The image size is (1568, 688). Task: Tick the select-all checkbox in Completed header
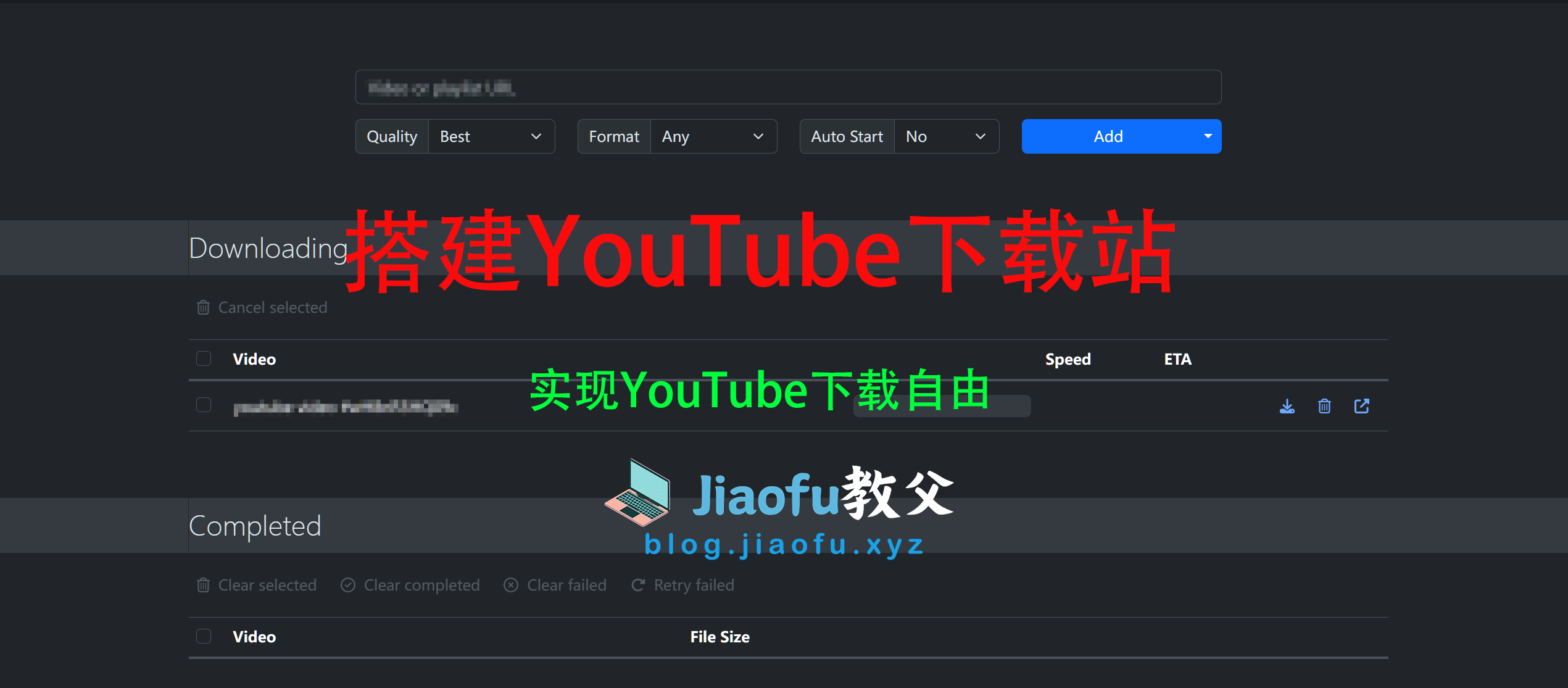click(x=204, y=636)
